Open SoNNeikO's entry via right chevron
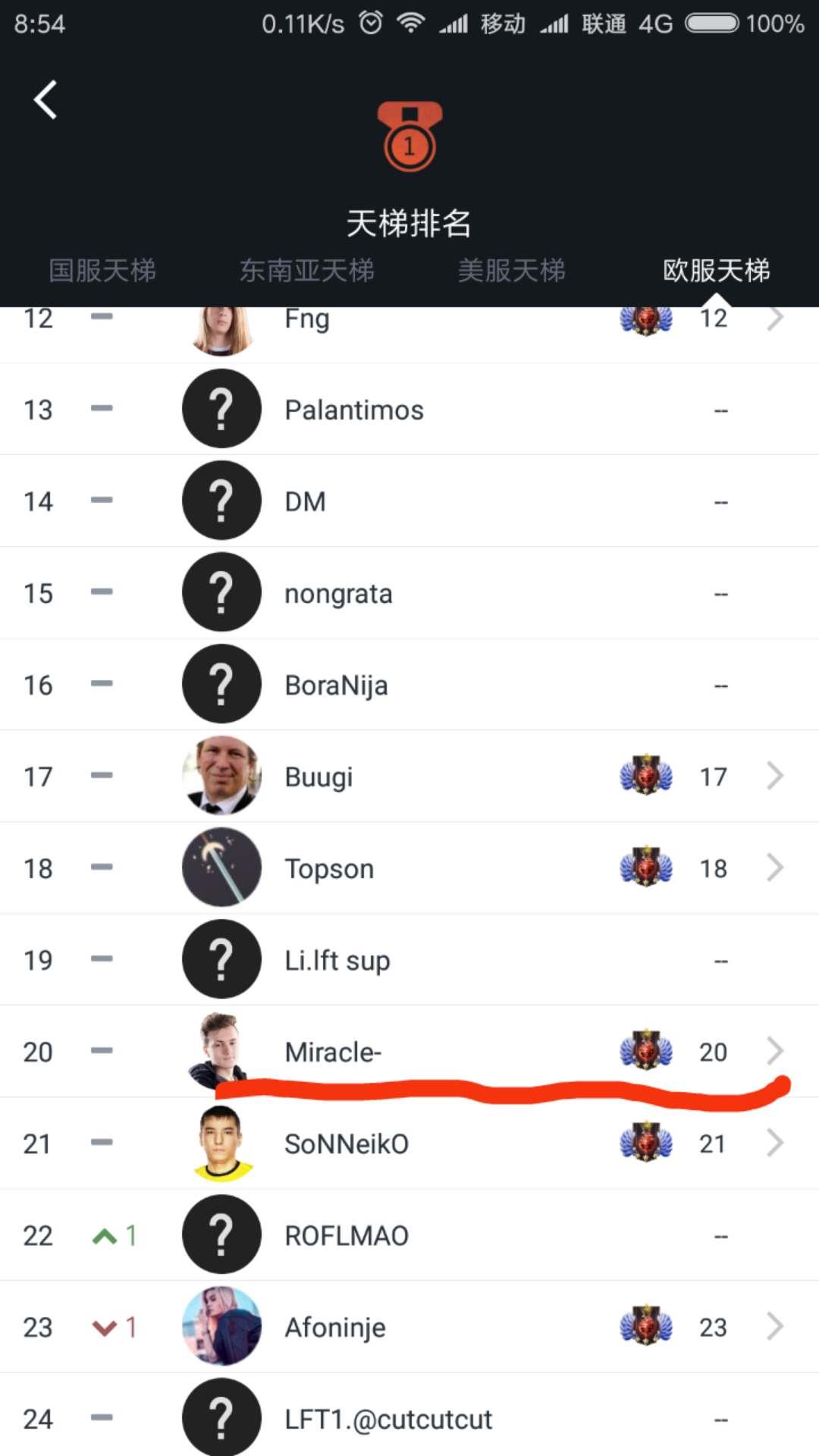This screenshot has width=819, height=1456. click(x=774, y=1143)
